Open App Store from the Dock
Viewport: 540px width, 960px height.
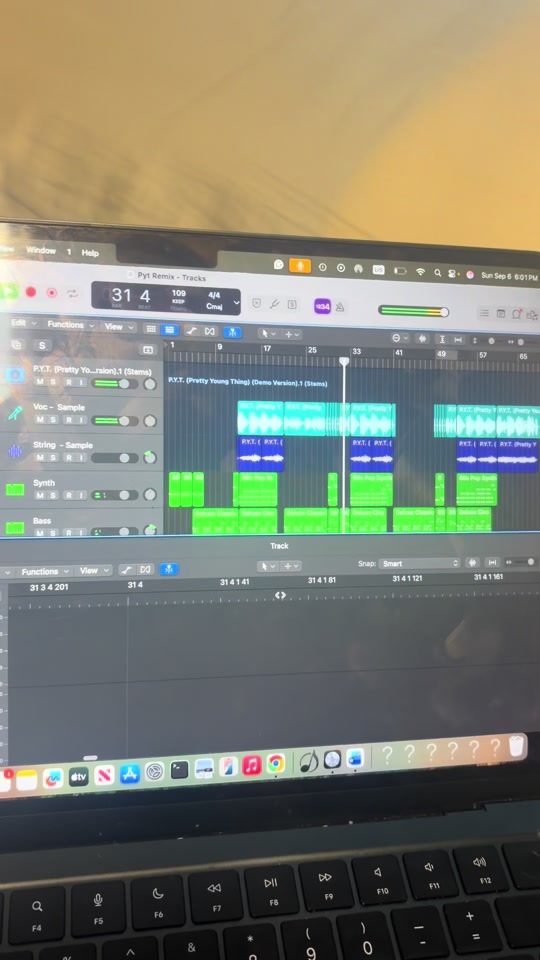(x=130, y=774)
